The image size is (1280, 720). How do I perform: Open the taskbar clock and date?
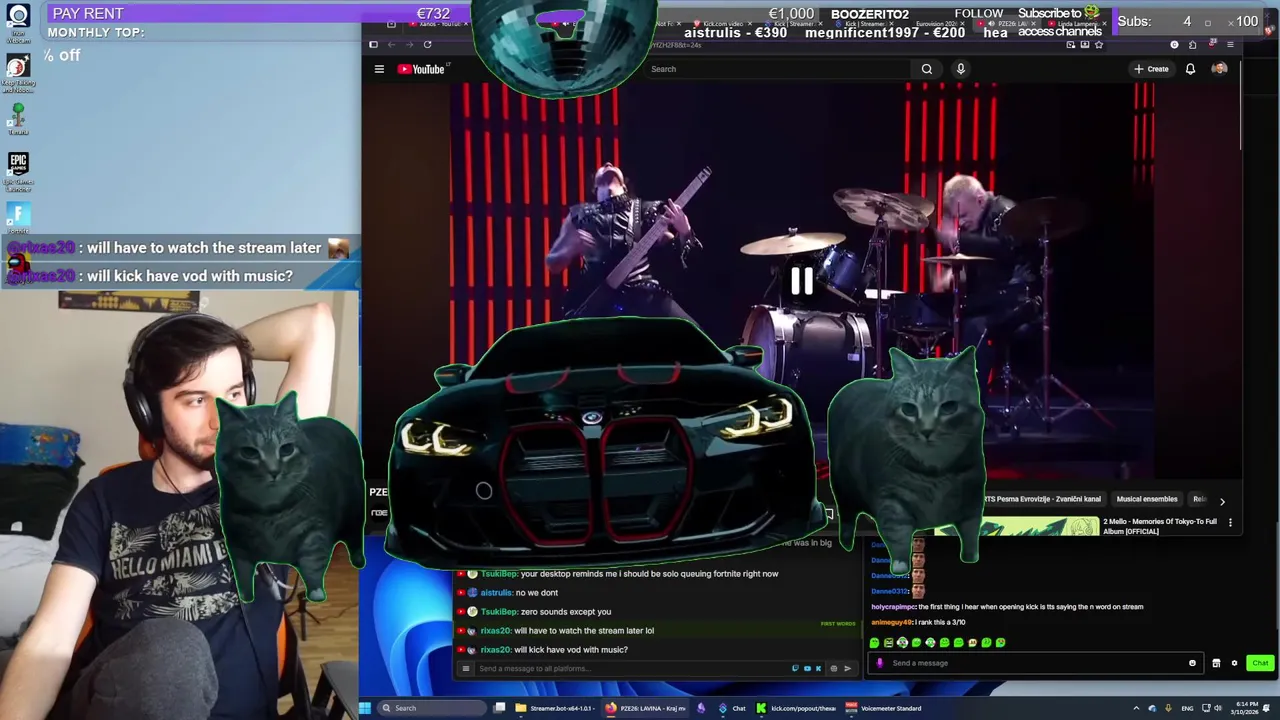coord(1246,708)
